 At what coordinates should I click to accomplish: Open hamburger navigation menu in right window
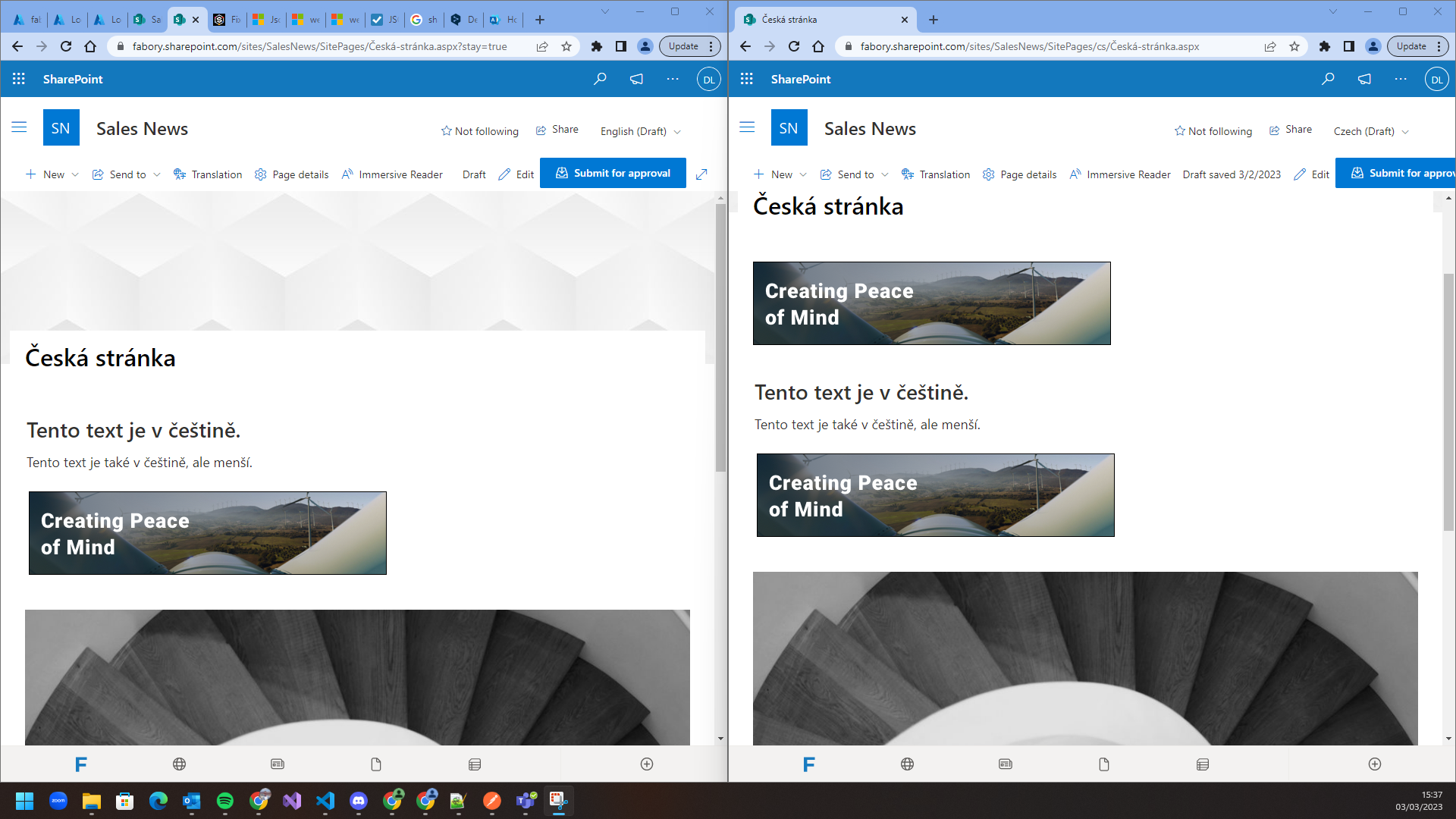747,127
